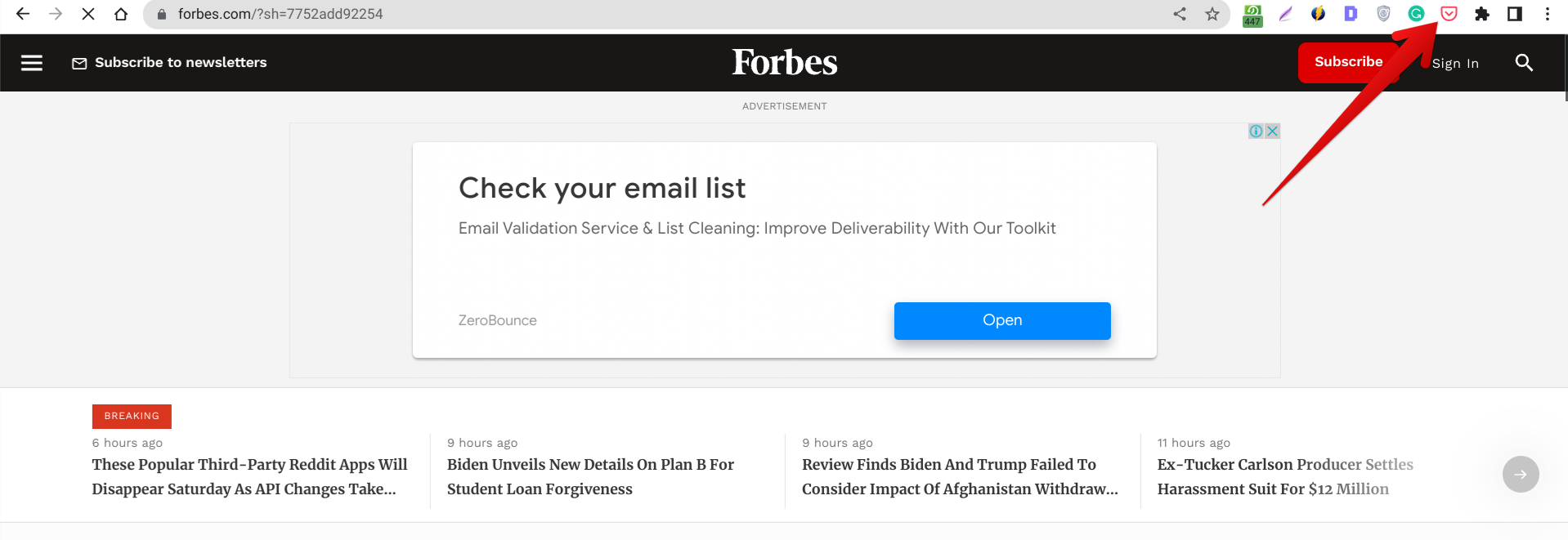This screenshot has width=1568, height=540.
Task: Toggle the Chrome side panel
Action: (1514, 14)
